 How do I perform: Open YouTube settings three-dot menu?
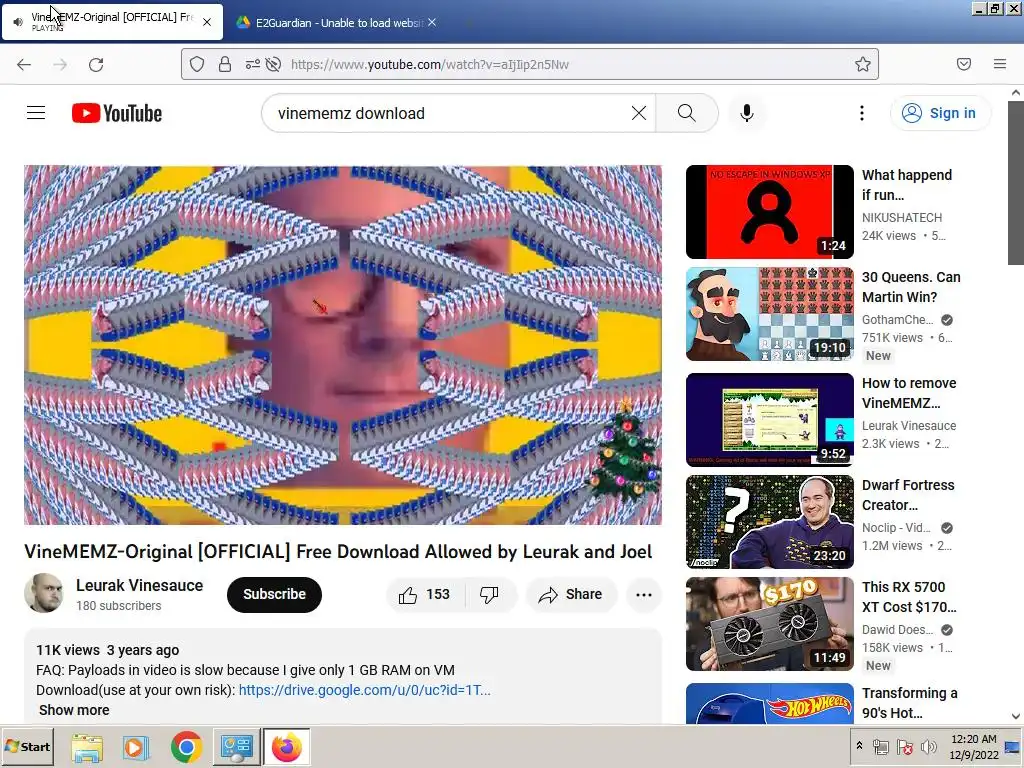pyautogui.click(x=861, y=113)
